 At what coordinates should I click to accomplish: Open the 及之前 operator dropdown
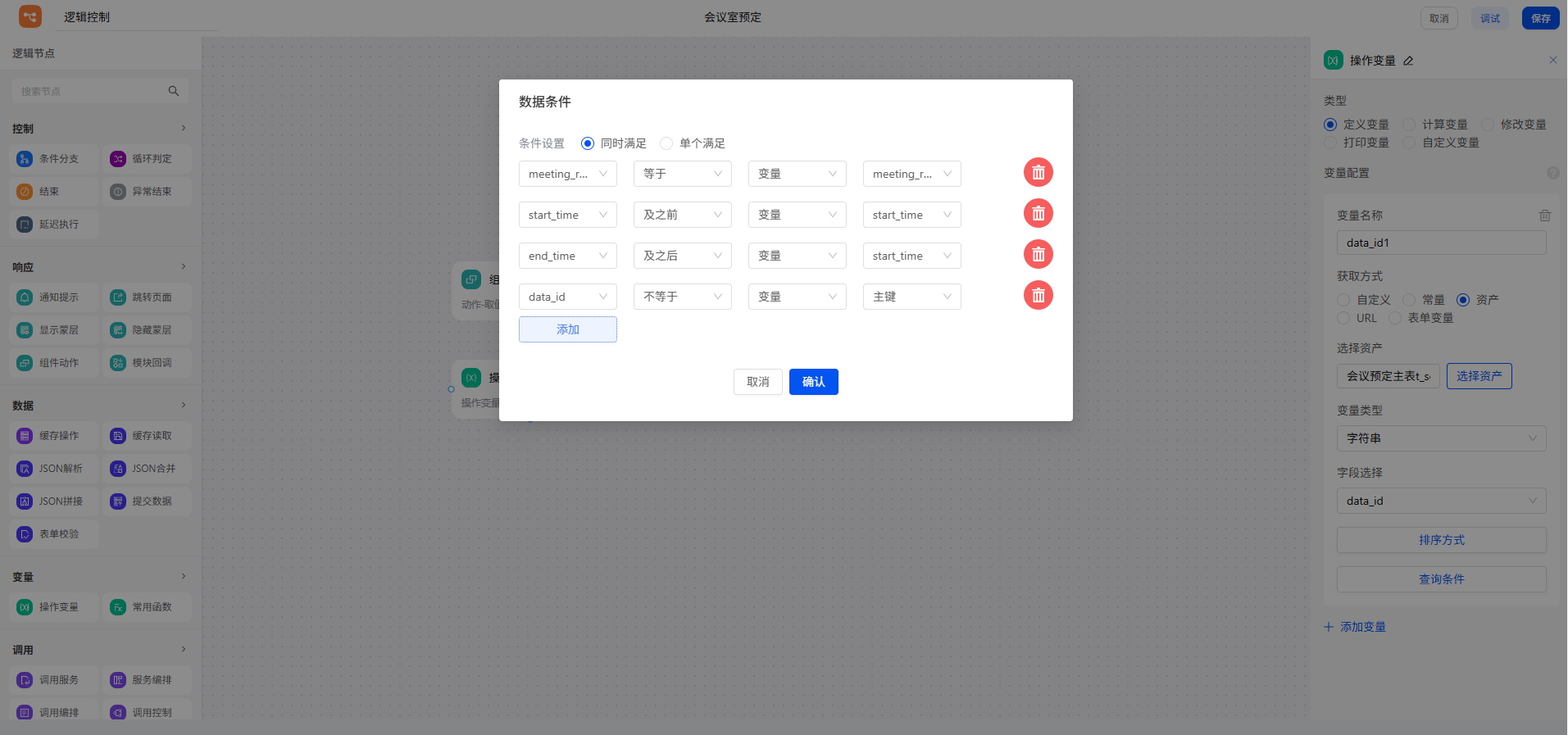(682, 215)
